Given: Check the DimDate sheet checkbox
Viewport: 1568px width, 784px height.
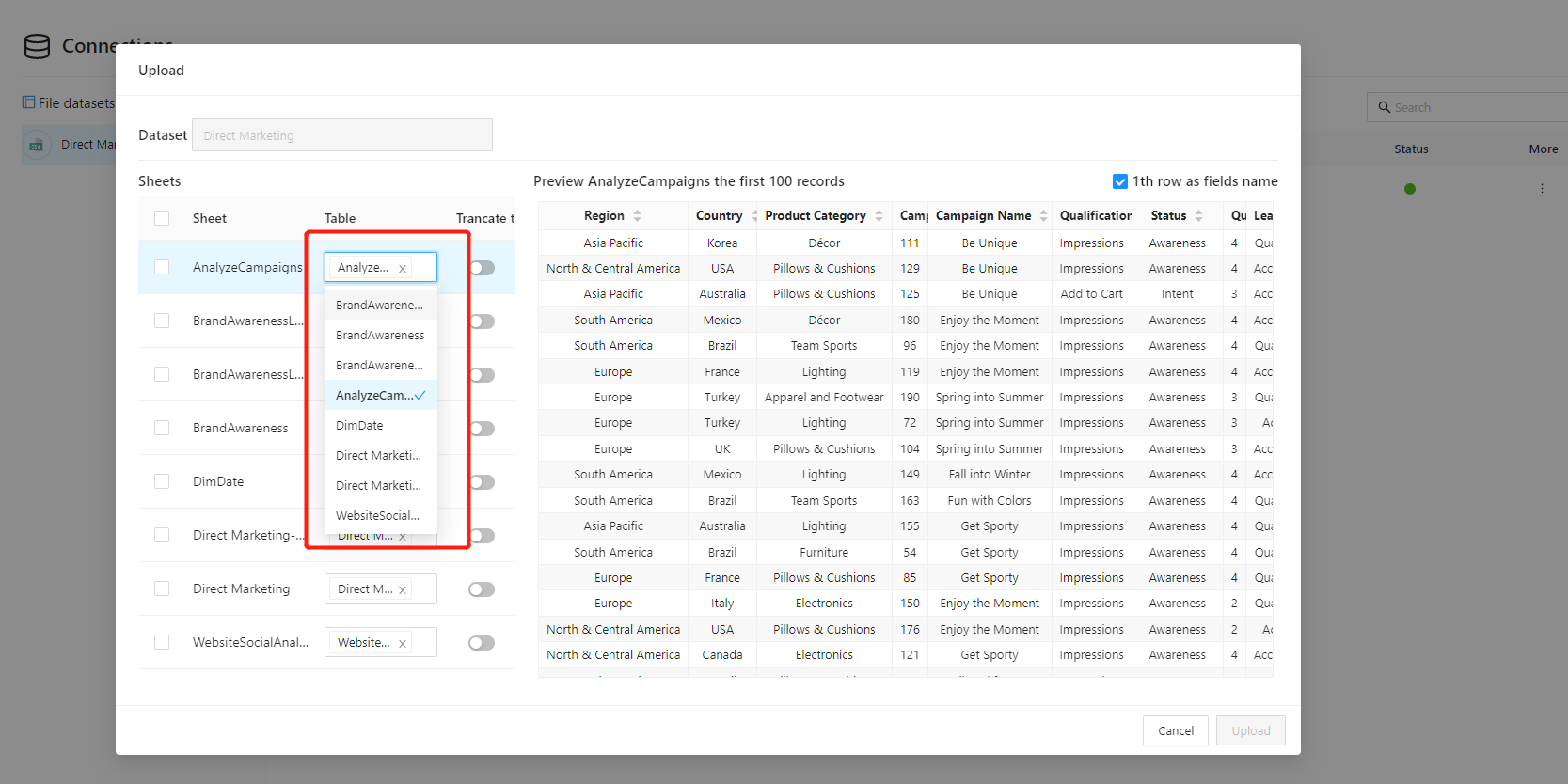Looking at the screenshot, I should pos(162,481).
